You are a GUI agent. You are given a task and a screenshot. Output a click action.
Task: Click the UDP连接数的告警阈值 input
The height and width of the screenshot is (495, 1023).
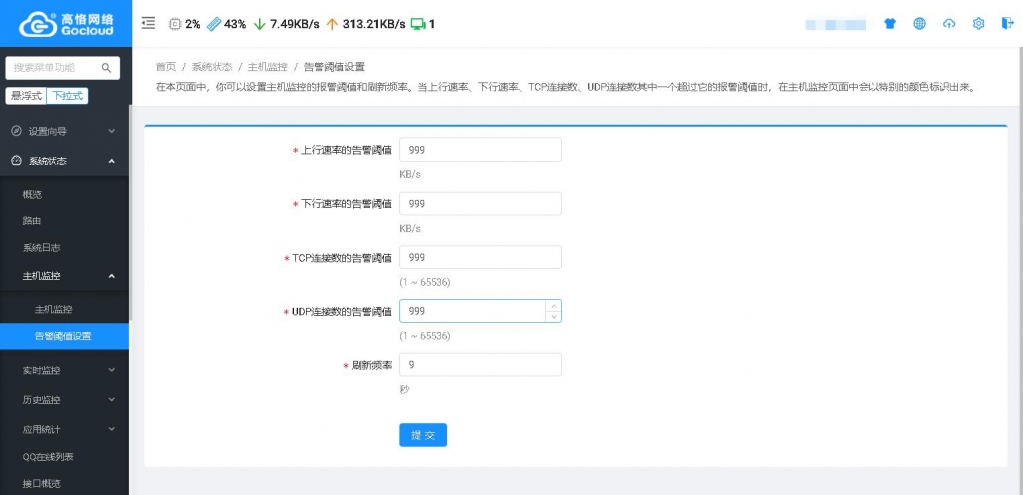point(480,311)
